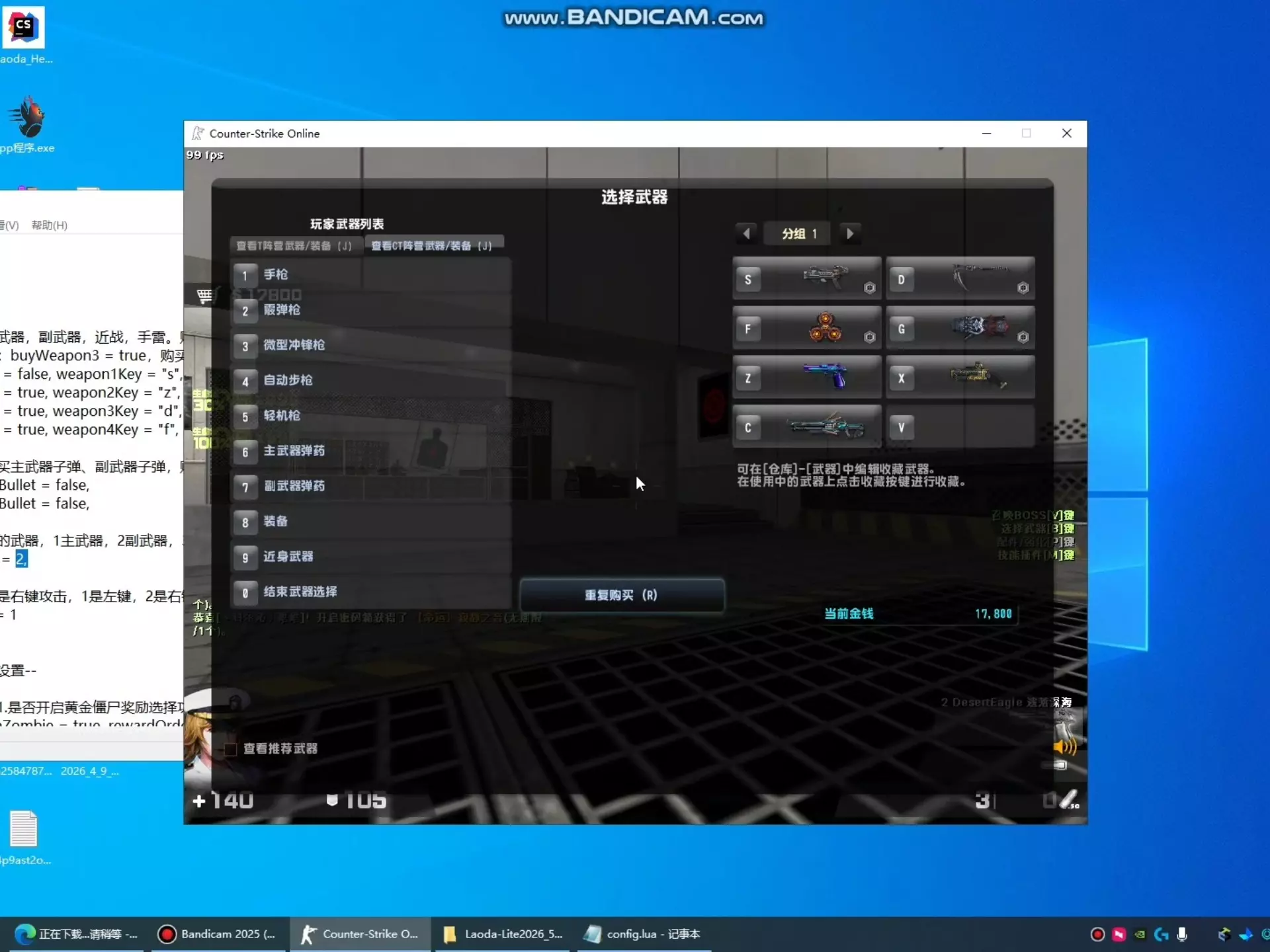Select the pp程序.exe desktop icon
This screenshot has height=952, width=1270.
point(26,124)
